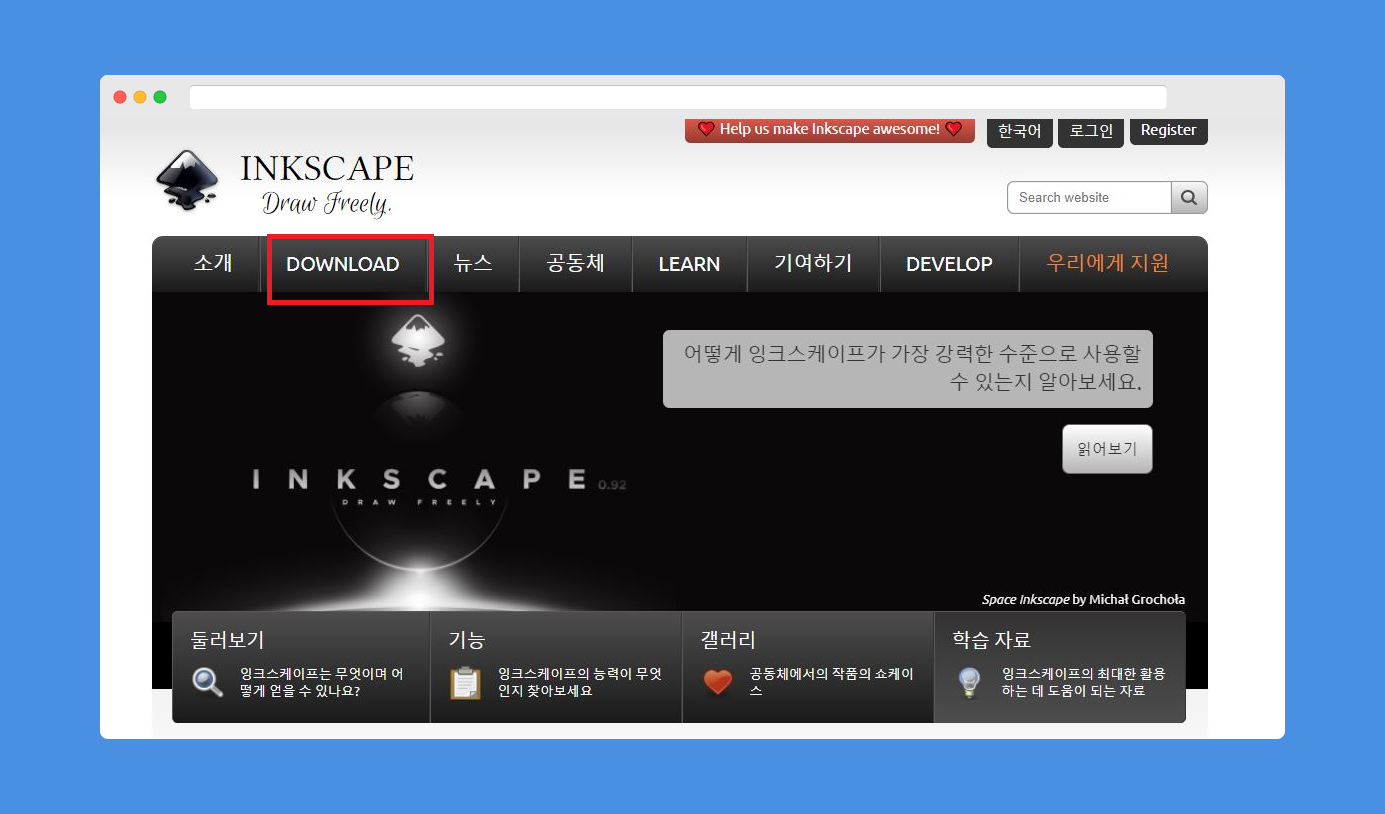Click the 어떻게 잉크스케이프가 가장 강력한 caption
The height and width of the screenshot is (814, 1385).
(908, 369)
